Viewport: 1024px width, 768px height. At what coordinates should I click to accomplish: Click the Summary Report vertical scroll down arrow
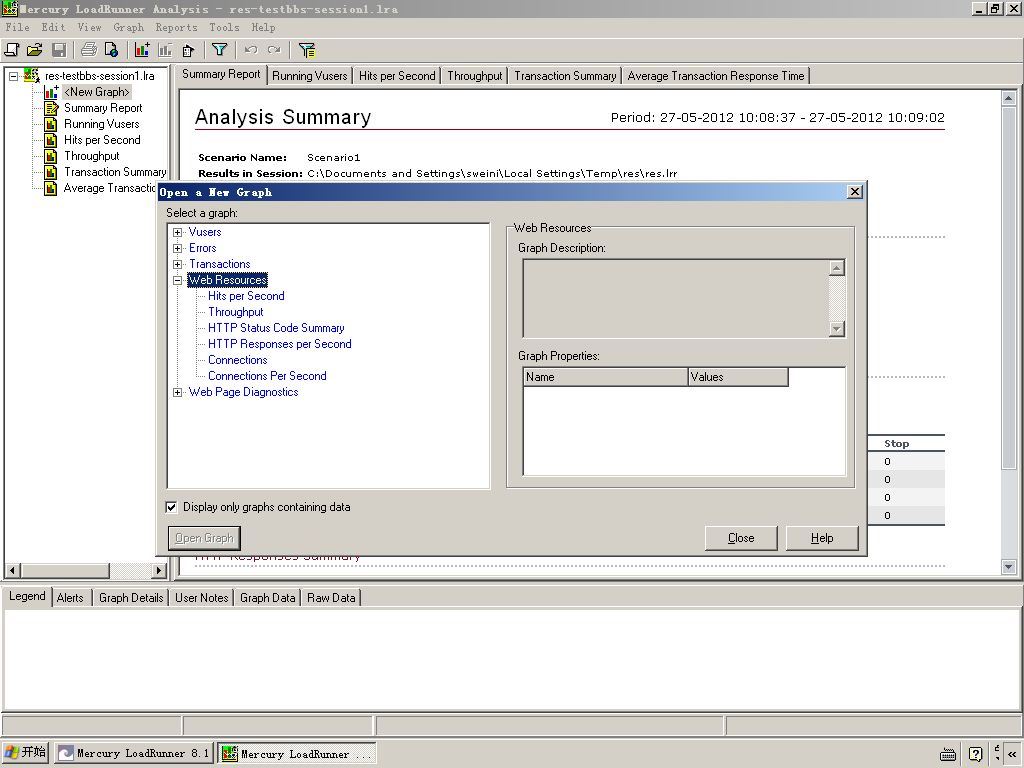point(1009,567)
